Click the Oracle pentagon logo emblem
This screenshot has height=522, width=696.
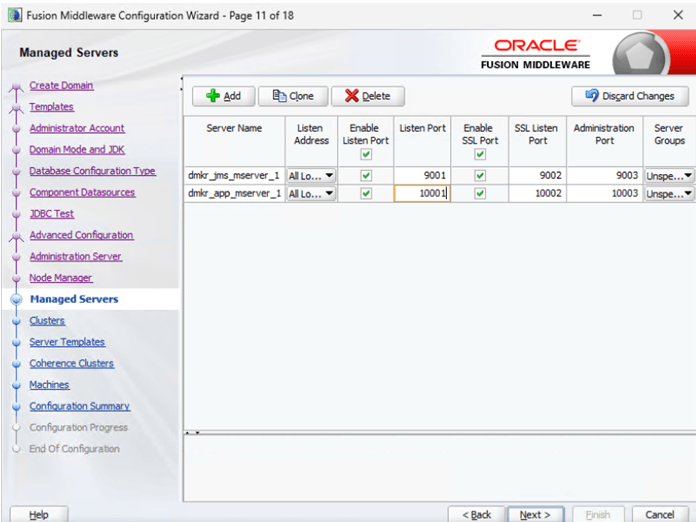639,55
